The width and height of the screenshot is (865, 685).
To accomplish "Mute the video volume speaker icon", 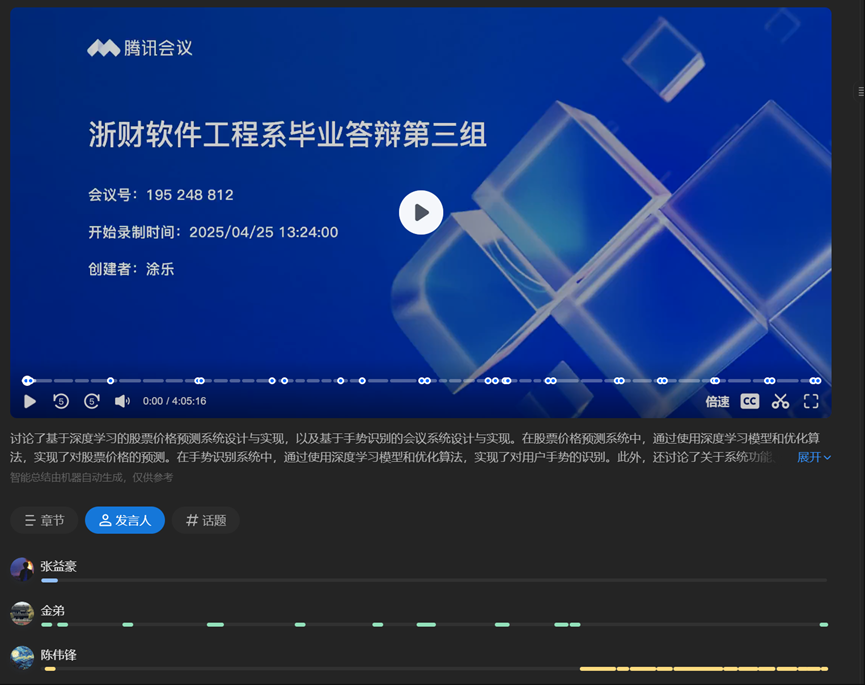I will pos(122,401).
